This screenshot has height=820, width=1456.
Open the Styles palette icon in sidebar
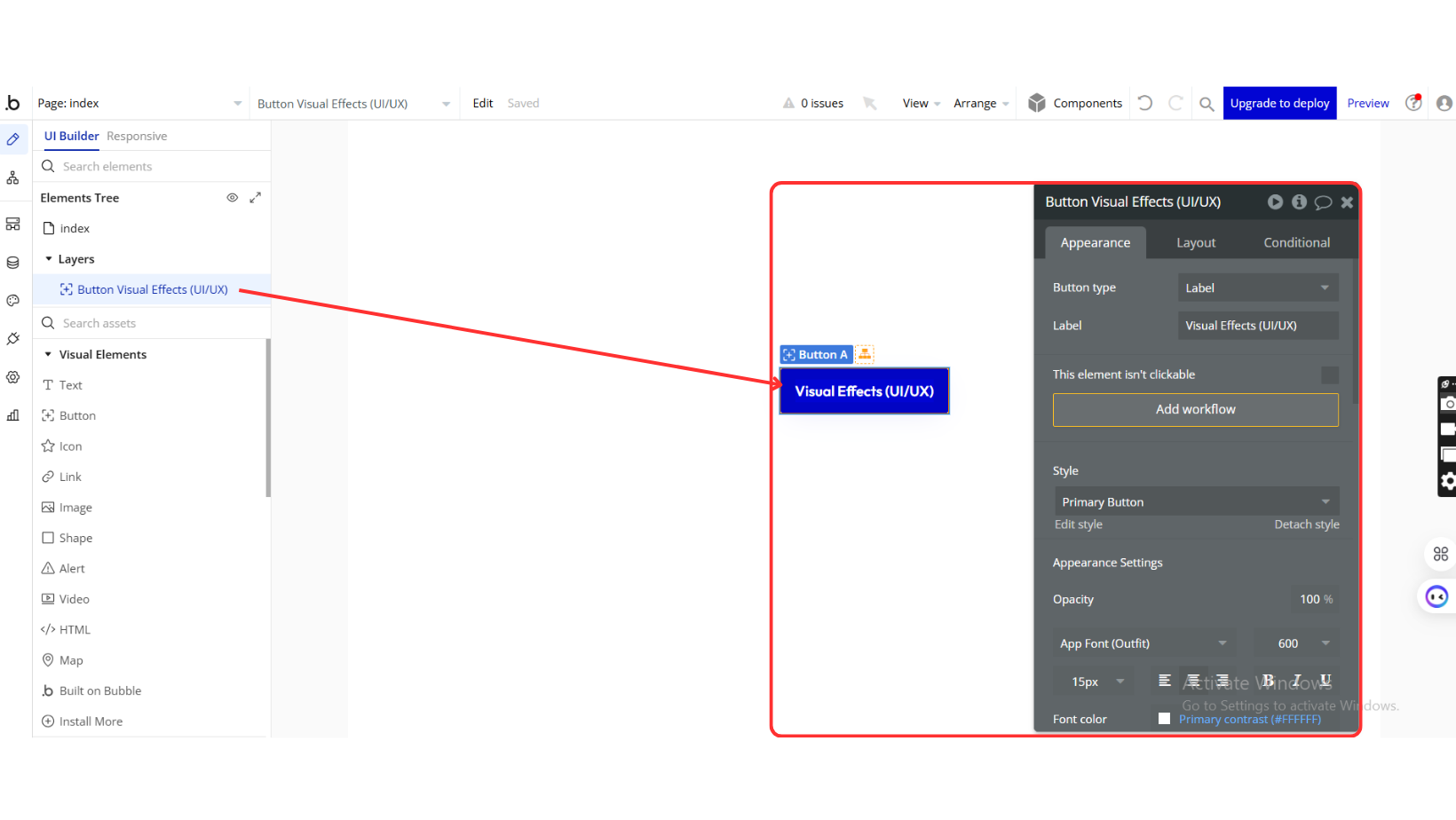[x=12, y=301]
